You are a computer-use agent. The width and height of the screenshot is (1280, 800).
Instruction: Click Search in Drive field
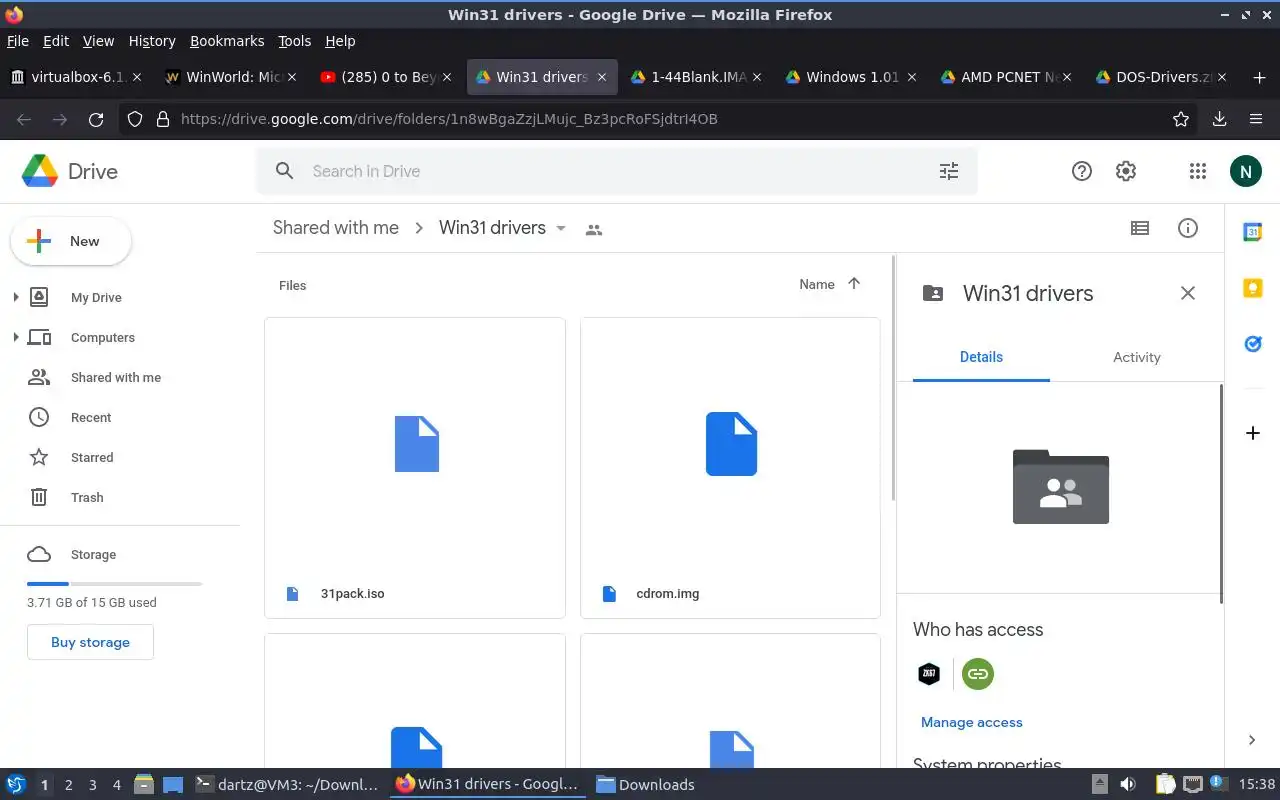[617, 171]
